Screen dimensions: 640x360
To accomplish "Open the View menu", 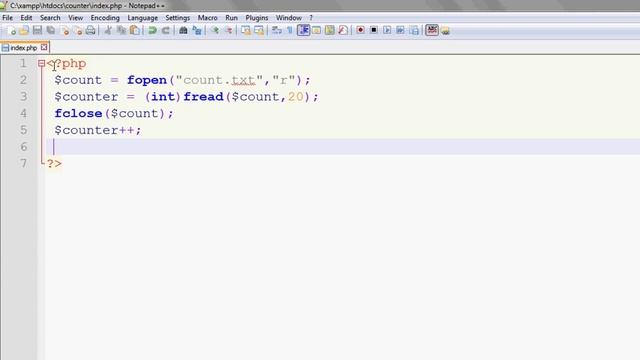I will click(x=76, y=18).
